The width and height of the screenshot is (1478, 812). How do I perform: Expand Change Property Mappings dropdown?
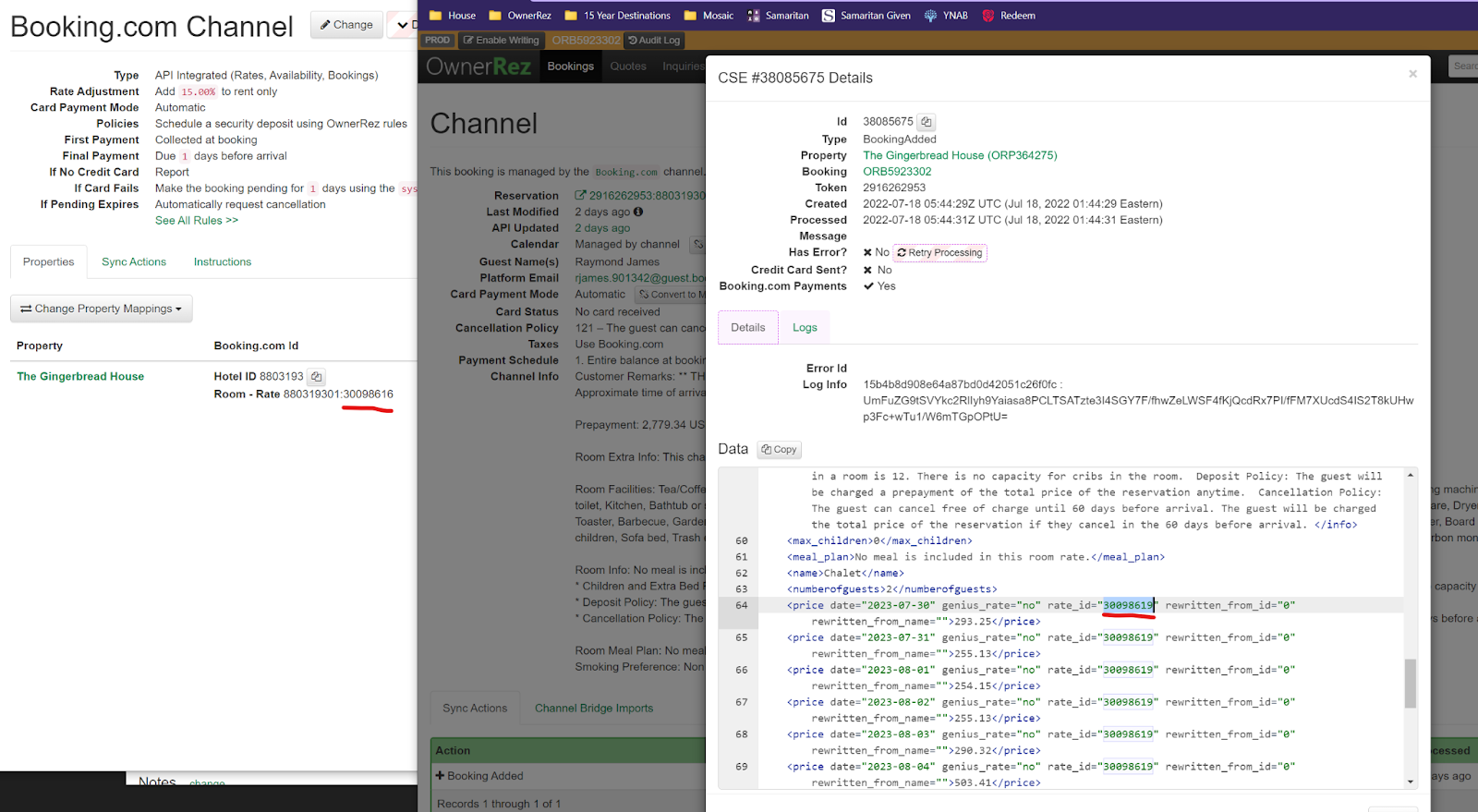(x=102, y=309)
